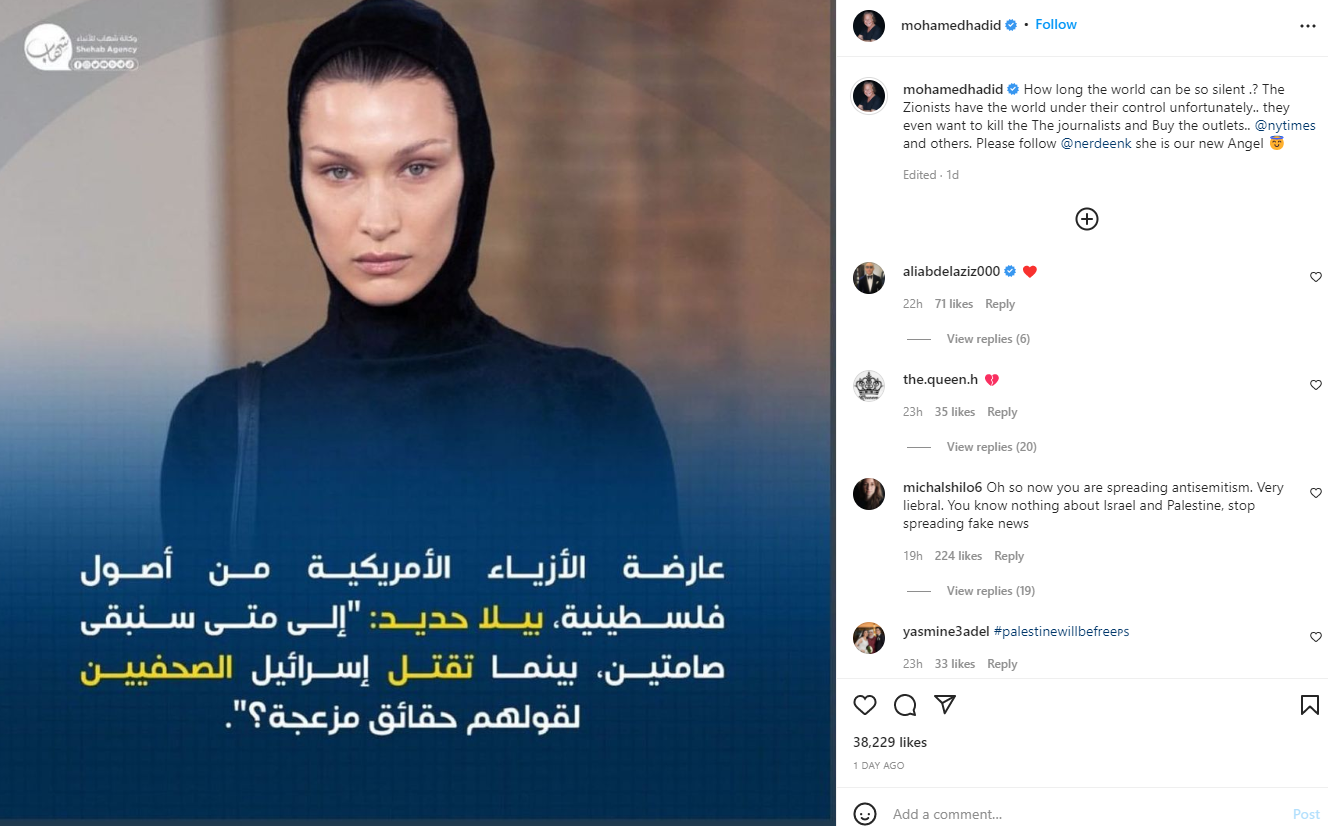Follow mohamedhadid
The height and width of the screenshot is (826, 1328).
1056,25
